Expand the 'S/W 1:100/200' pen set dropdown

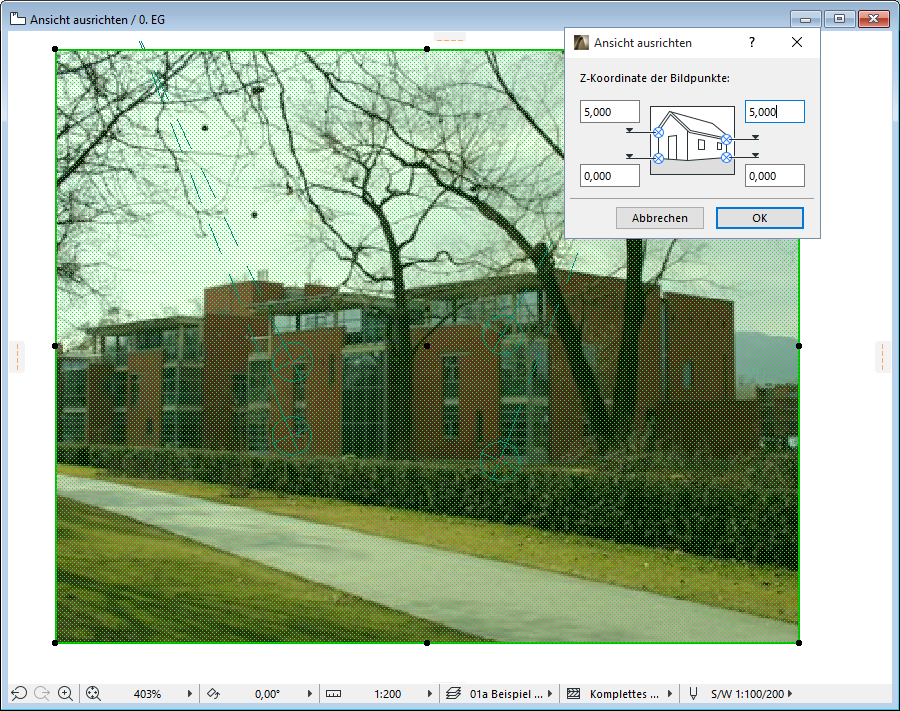click(x=790, y=693)
